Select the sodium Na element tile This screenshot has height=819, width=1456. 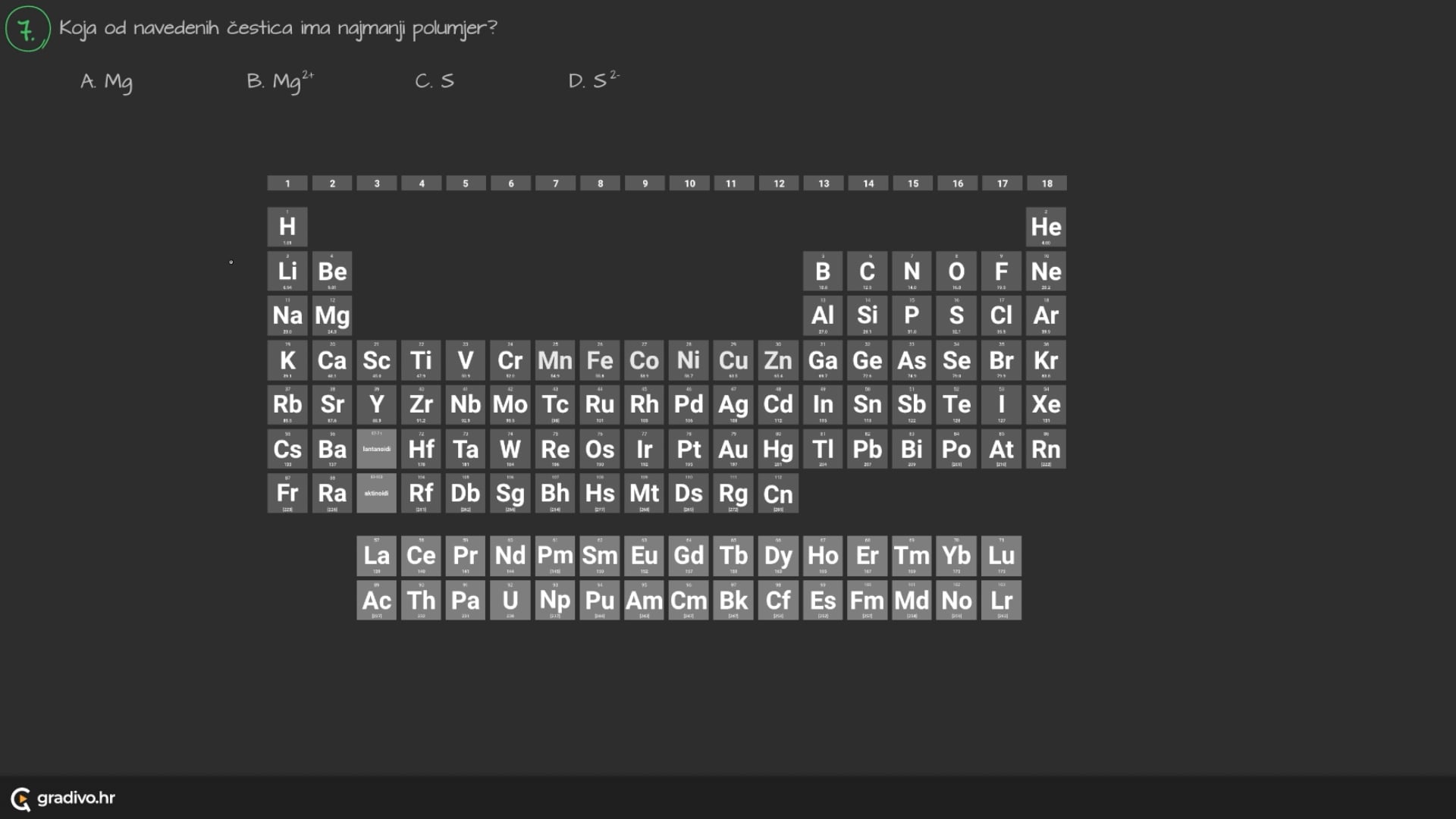point(287,315)
